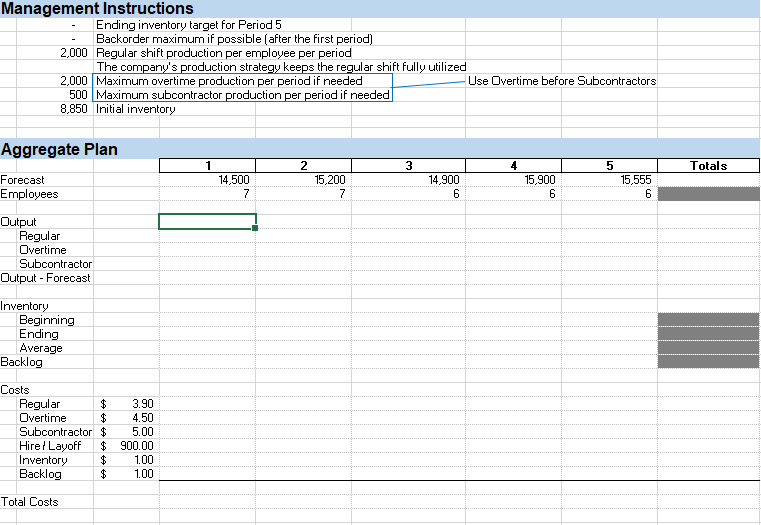The height and width of the screenshot is (525, 761).
Task: Click the Regular cost rate 3.90
Action: tap(143, 404)
